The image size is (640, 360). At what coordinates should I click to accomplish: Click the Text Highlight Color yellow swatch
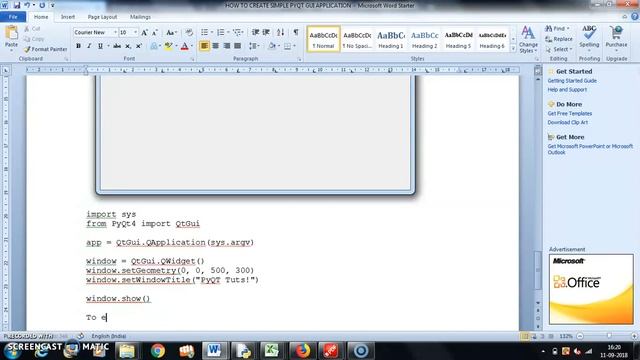click(168, 46)
